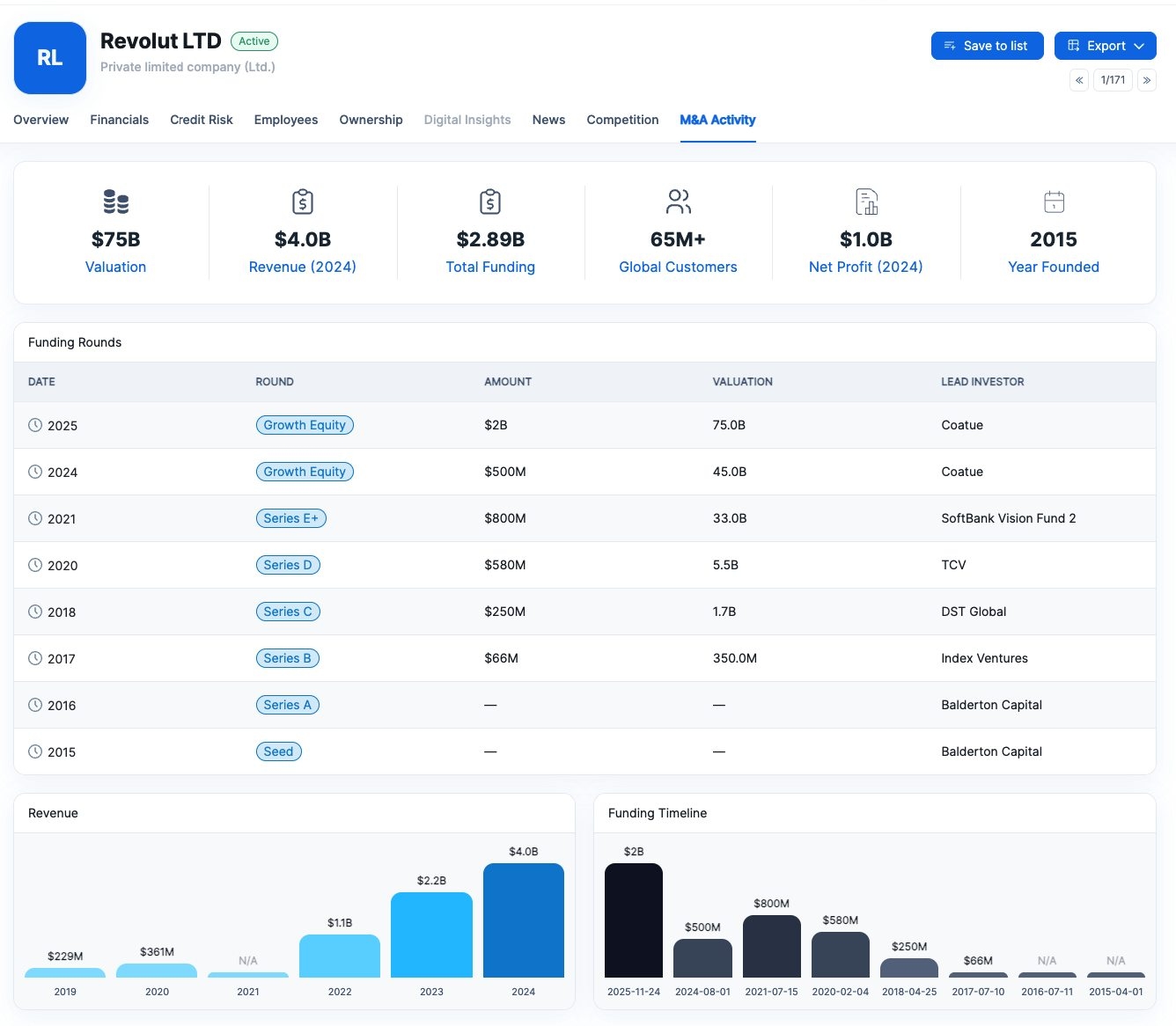1176x1026 pixels.
Task: Open the Overview tab
Action: pos(41,120)
